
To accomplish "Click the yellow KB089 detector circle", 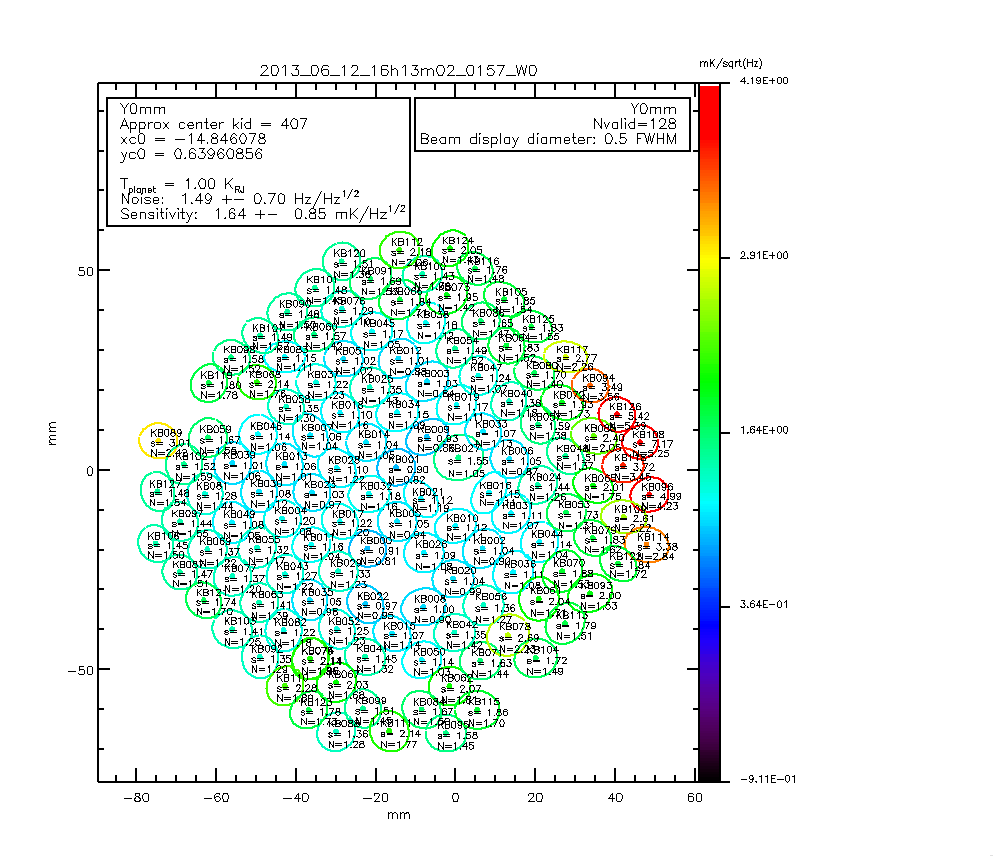I will (156, 439).
